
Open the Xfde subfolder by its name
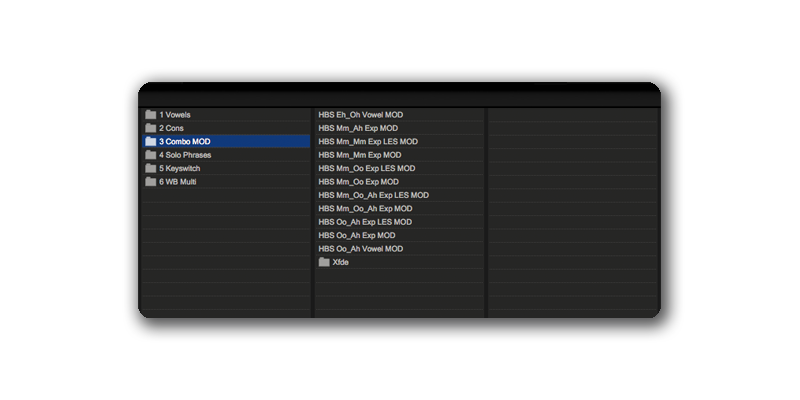(x=341, y=262)
